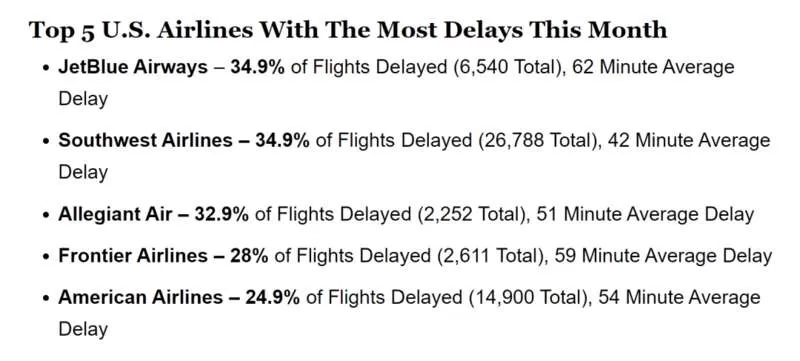This screenshot has height=361, width=800.
Task: Click the bullet before Allegiant Air
Action: click(x=46, y=215)
